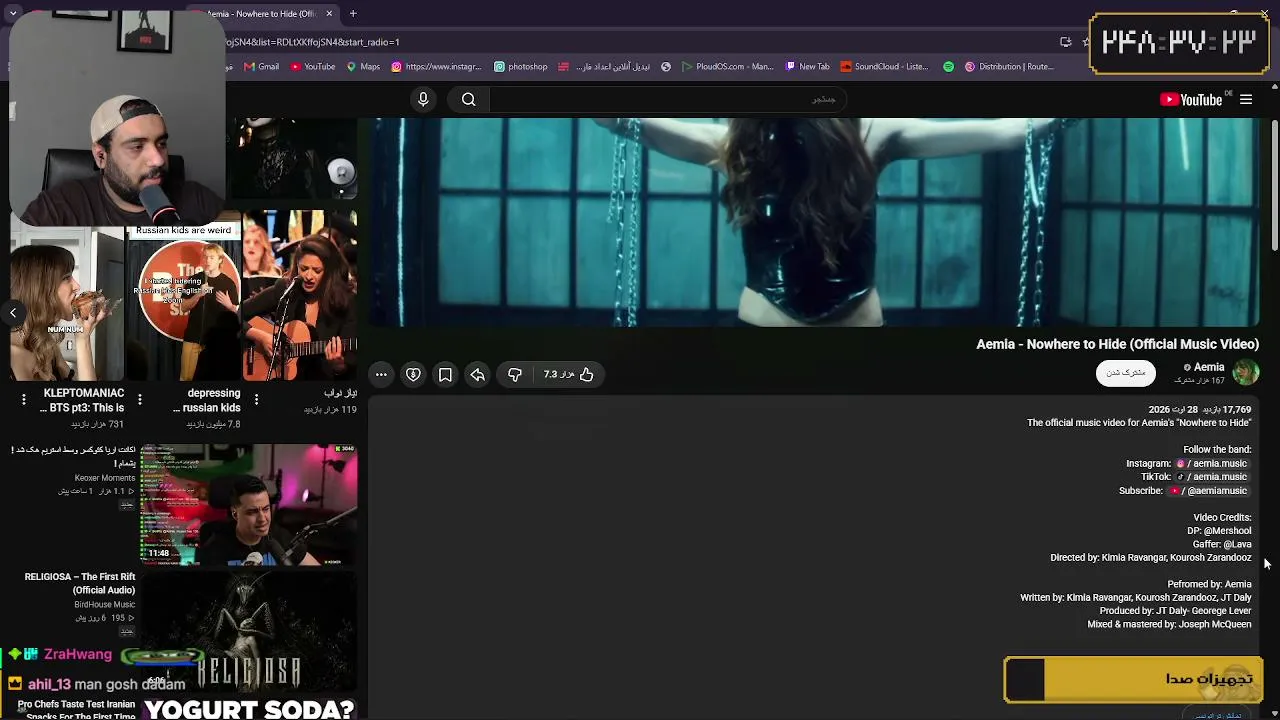Open the Keoxer Moments video thumbnail

(x=249, y=505)
